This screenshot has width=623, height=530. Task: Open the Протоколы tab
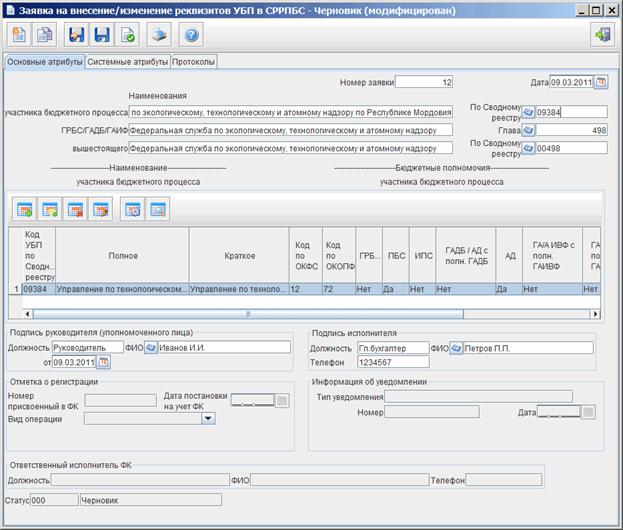pos(193,62)
